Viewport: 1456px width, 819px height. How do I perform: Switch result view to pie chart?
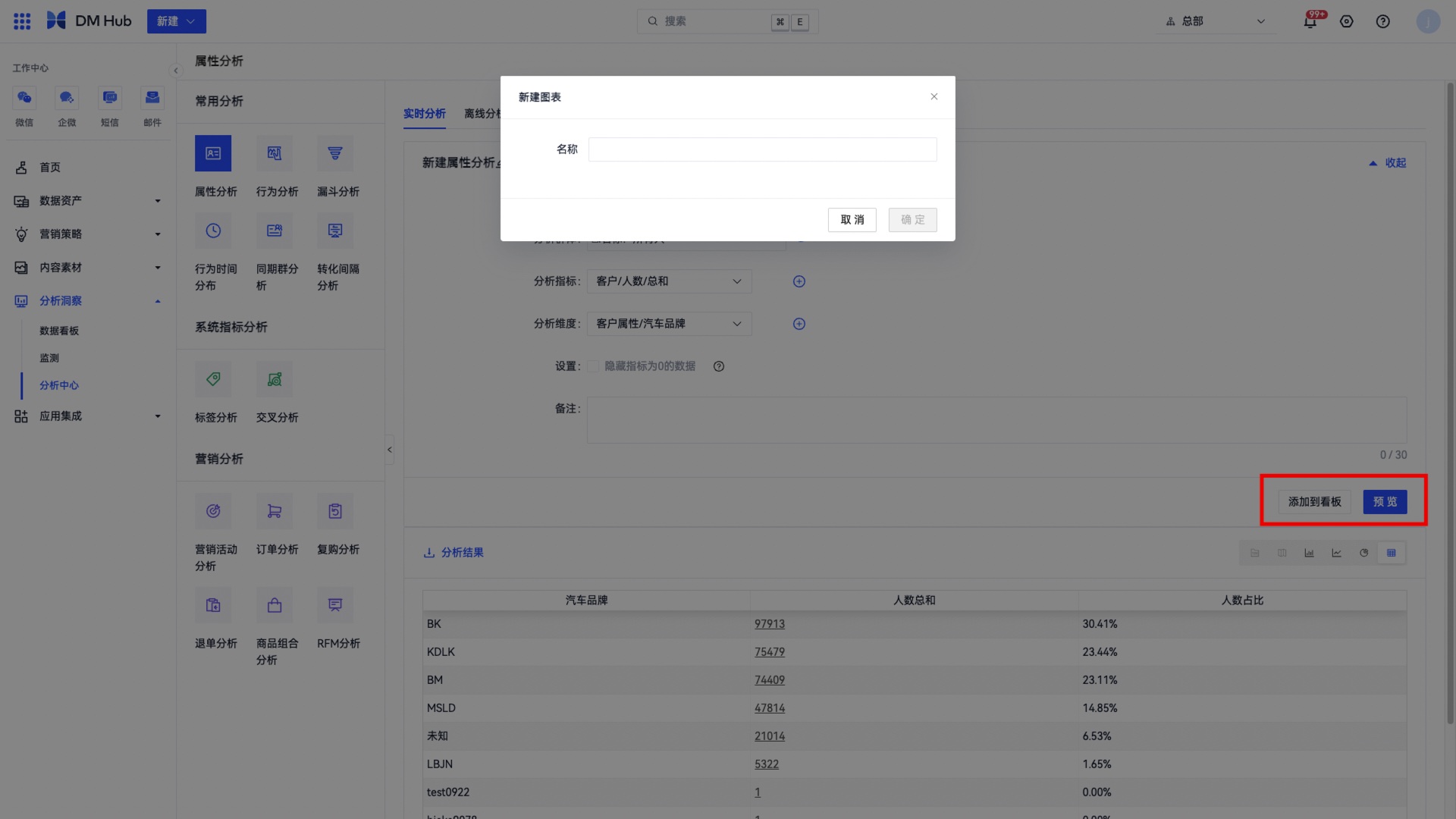pyautogui.click(x=1363, y=553)
